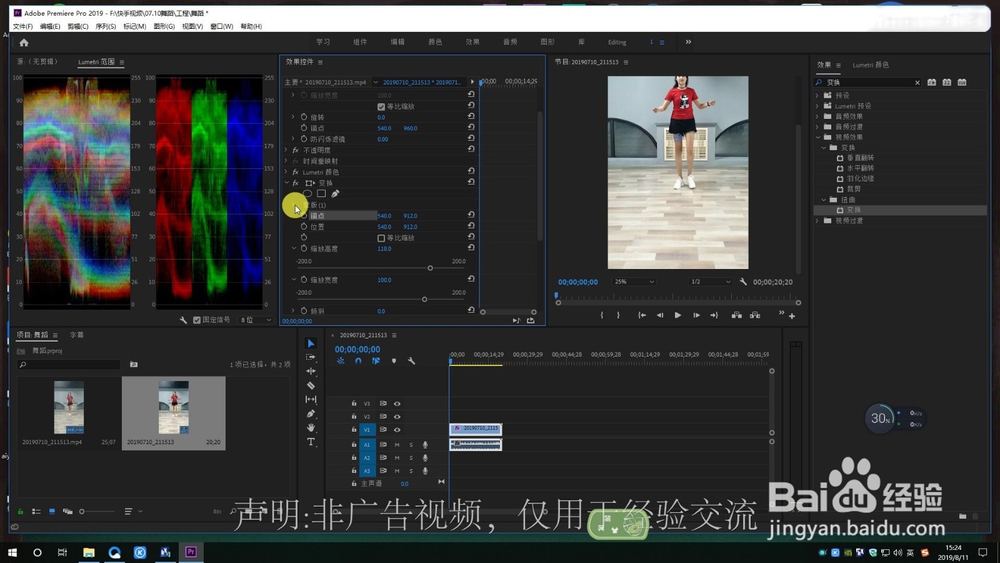Screen dimensions: 1000x563
Task: Filter accelerated effects in Effects panel
Action: (931, 82)
